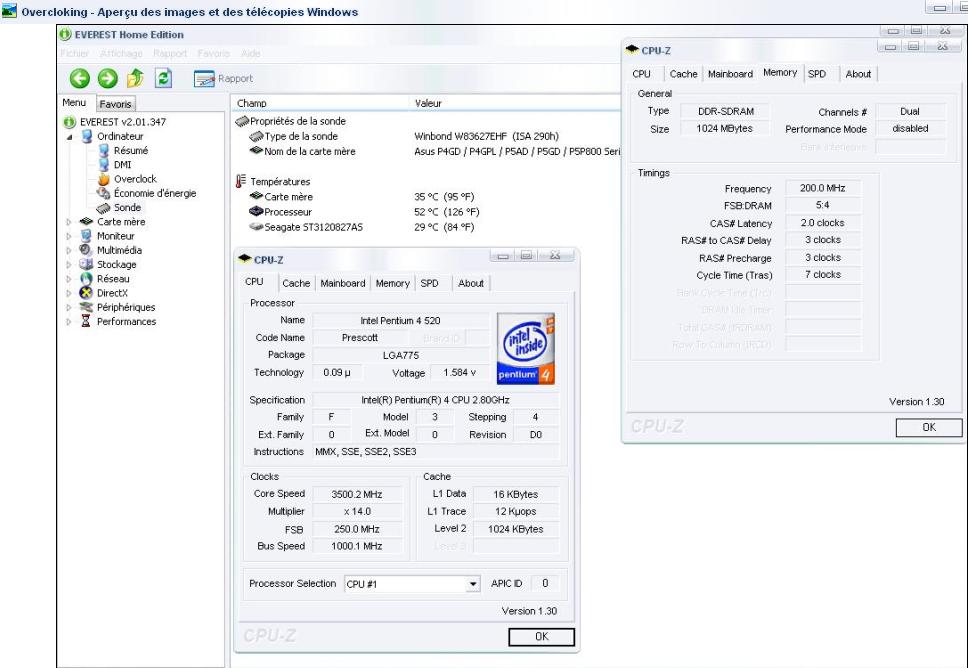Switch to the Favoris tab beside Menu
The width and height of the screenshot is (969, 668).
pyautogui.click(x=116, y=104)
